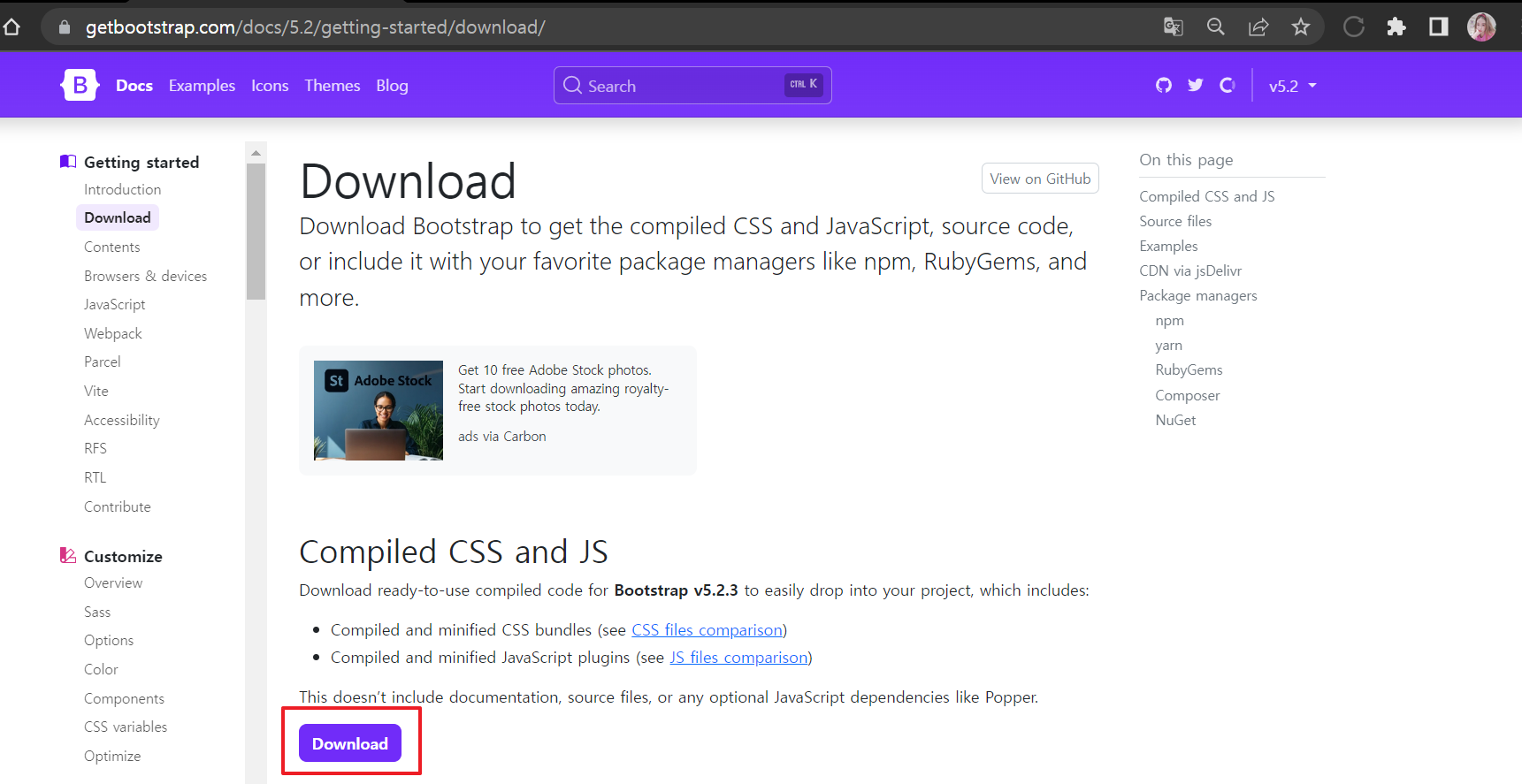Click the padlock site info icon
This screenshot has width=1522, height=784.
[x=64, y=27]
